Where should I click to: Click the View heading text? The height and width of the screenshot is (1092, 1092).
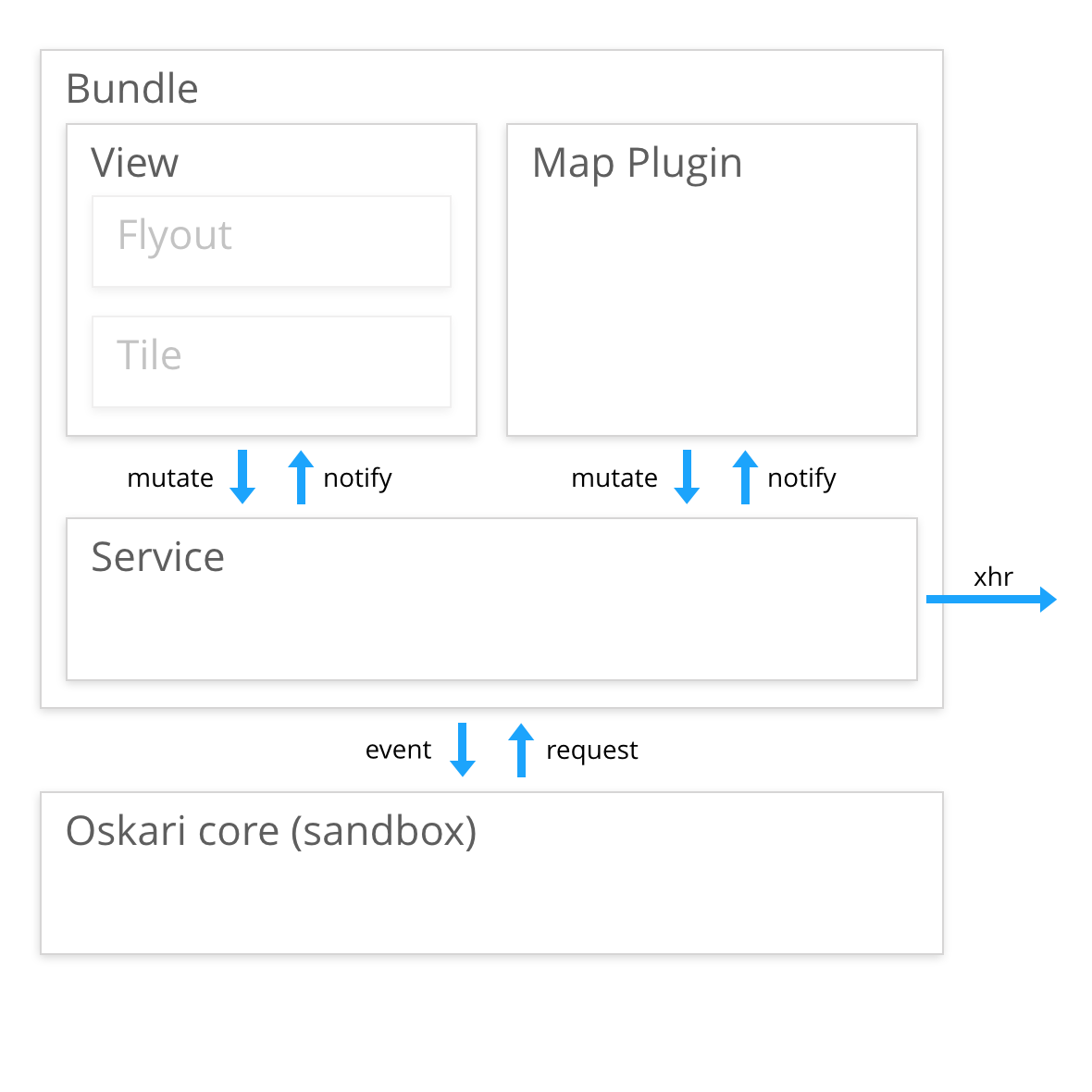pos(134,164)
